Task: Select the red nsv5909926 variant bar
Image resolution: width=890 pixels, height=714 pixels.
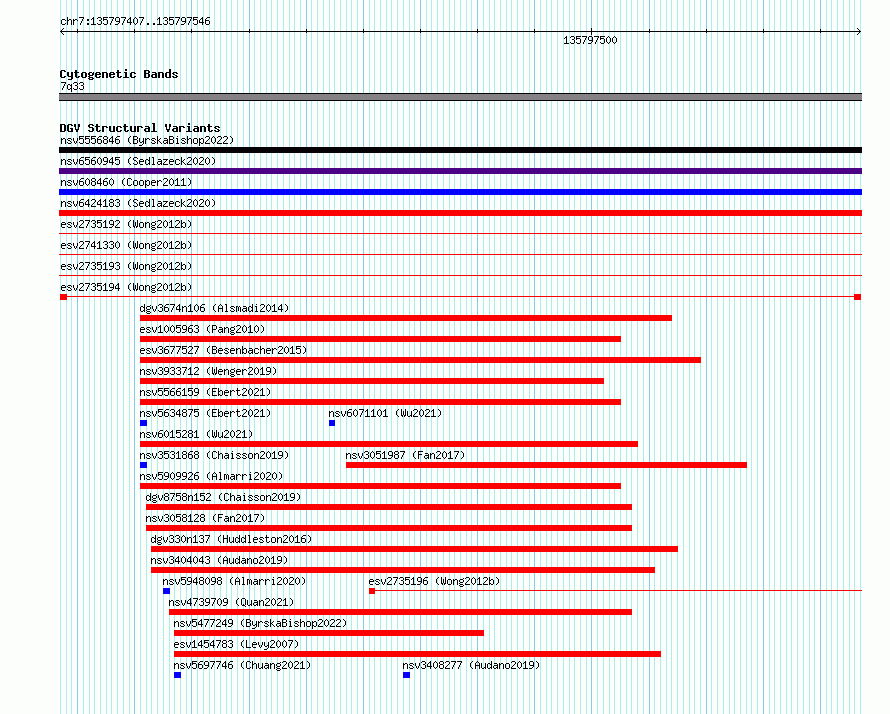Action: 380,486
